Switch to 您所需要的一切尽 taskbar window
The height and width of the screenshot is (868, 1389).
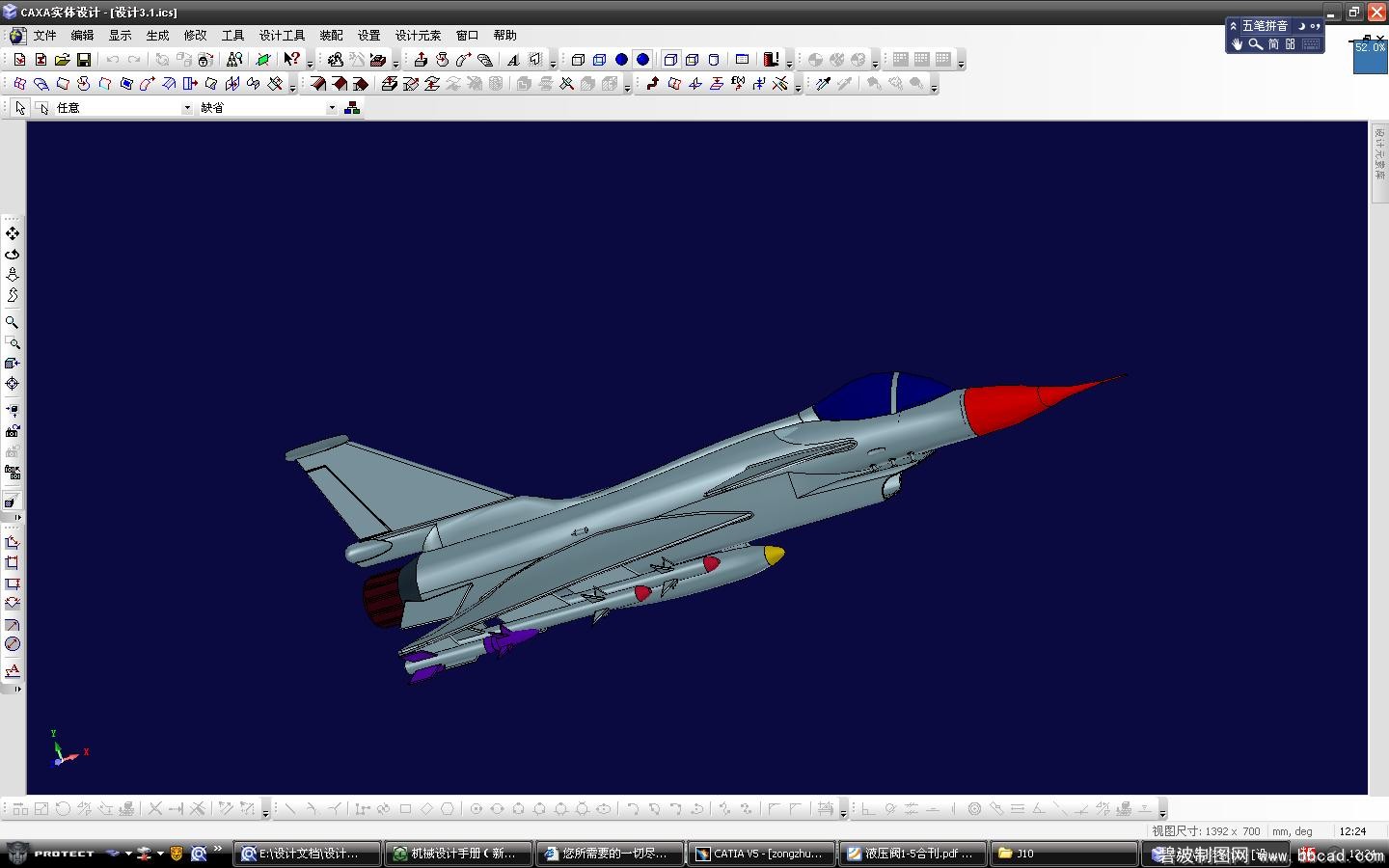point(611,854)
